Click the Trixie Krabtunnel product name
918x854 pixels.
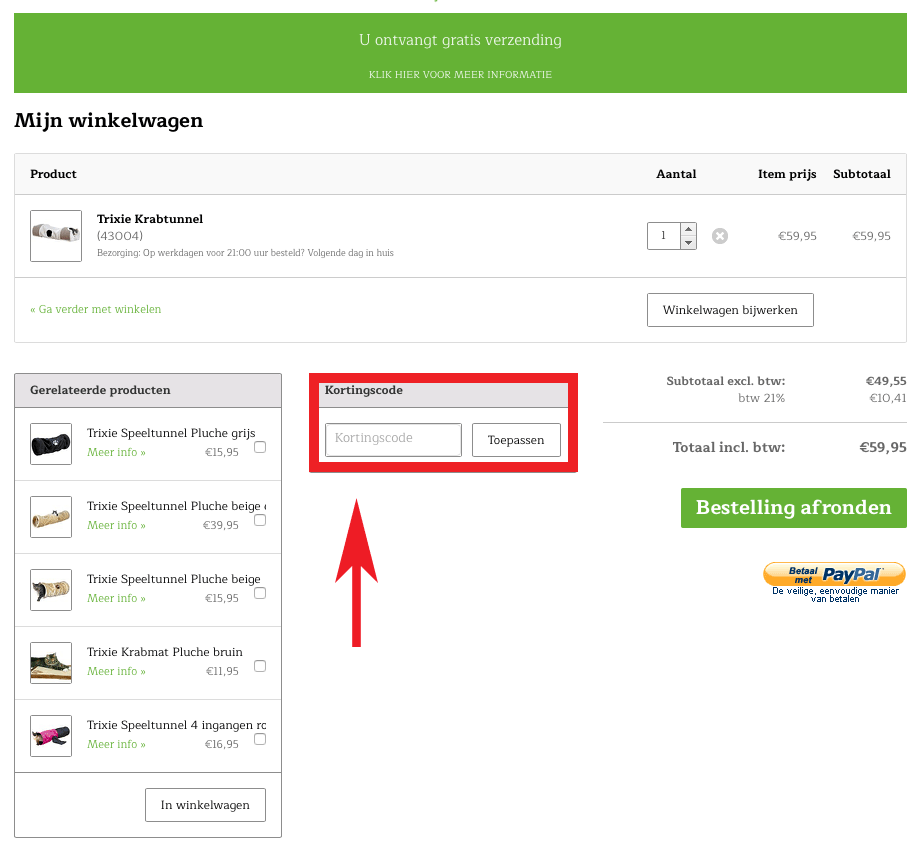pos(150,219)
